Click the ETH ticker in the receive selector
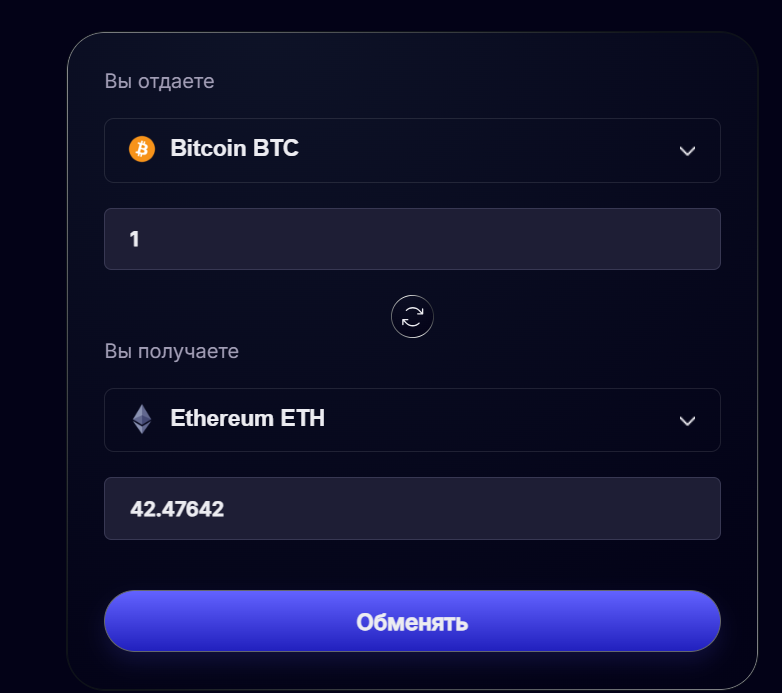782x693 pixels. [x=302, y=418]
